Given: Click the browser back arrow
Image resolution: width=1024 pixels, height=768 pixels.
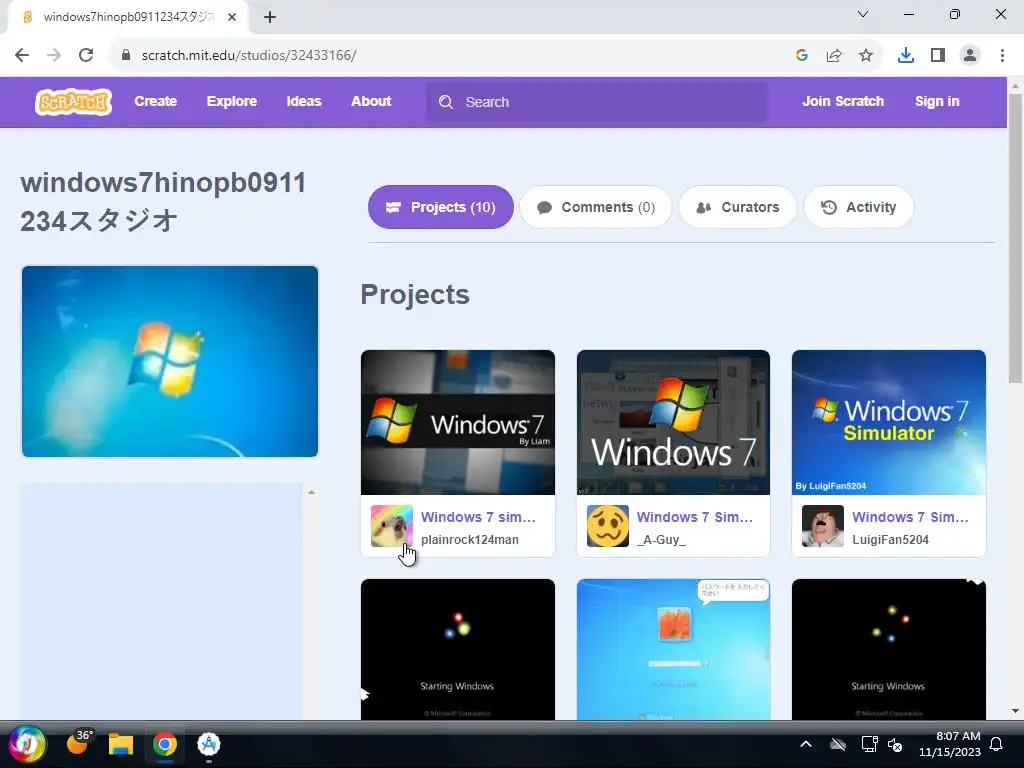Looking at the screenshot, I should [x=22, y=55].
